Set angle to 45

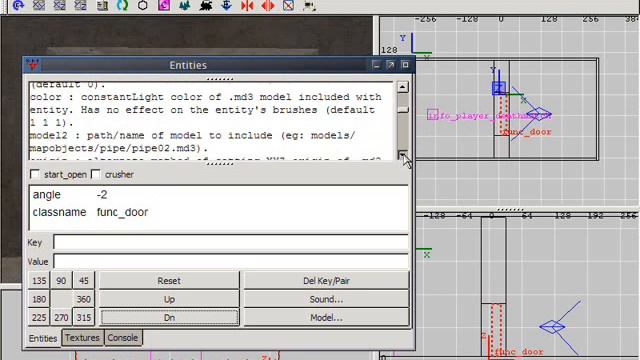(x=84, y=281)
